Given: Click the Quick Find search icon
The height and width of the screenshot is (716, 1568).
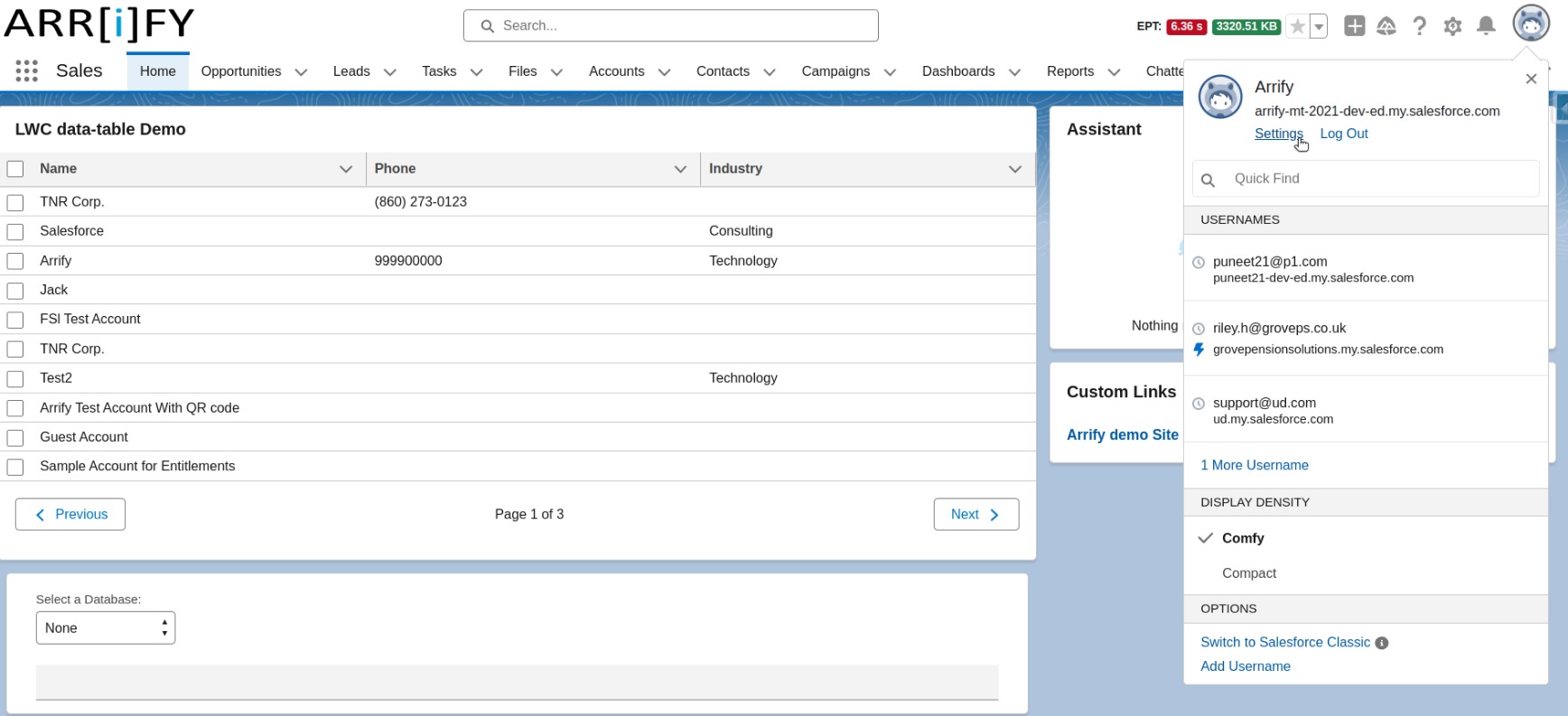Looking at the screenshot, I should (x=1208, y=180).
